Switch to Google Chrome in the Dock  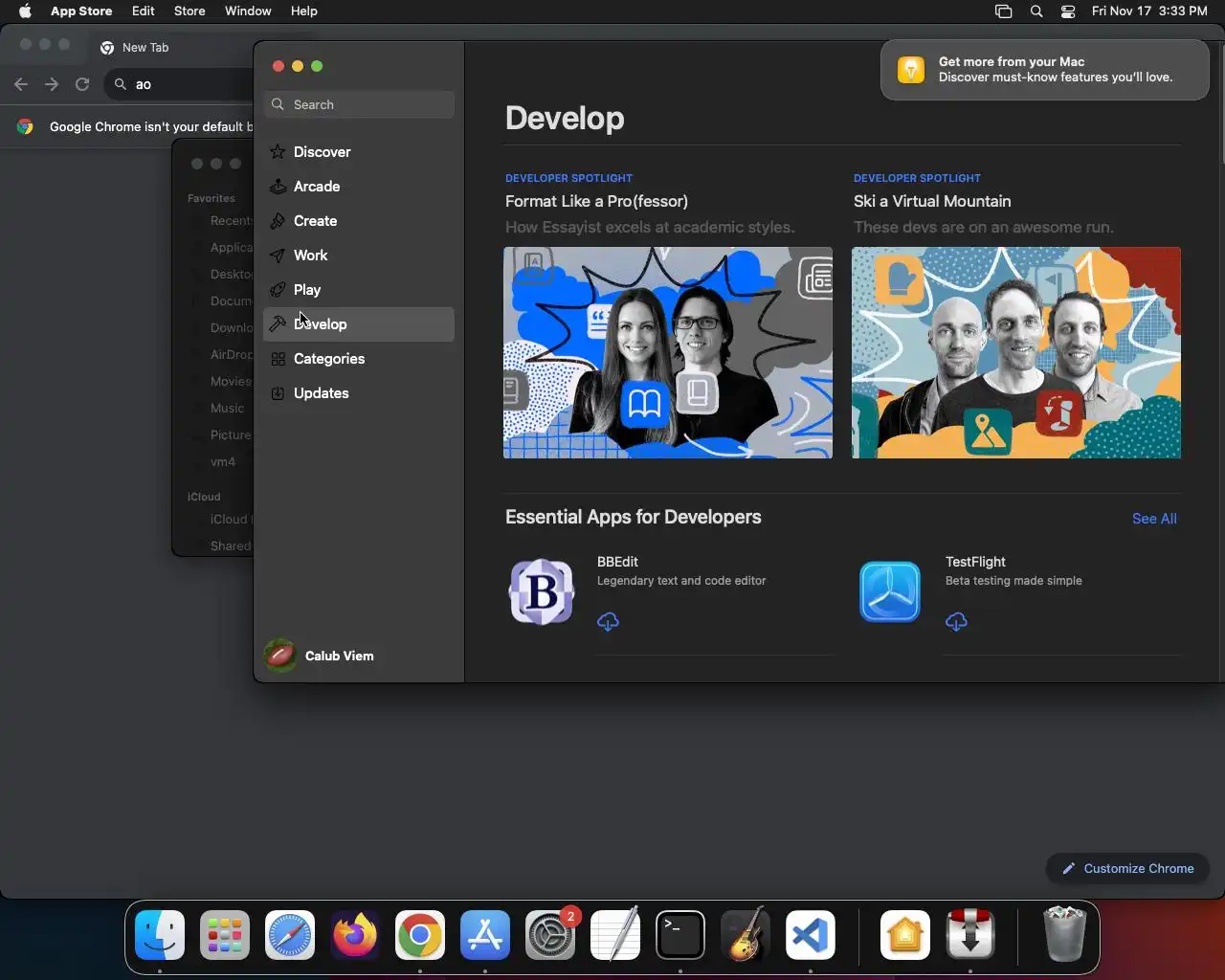[420, 935]
